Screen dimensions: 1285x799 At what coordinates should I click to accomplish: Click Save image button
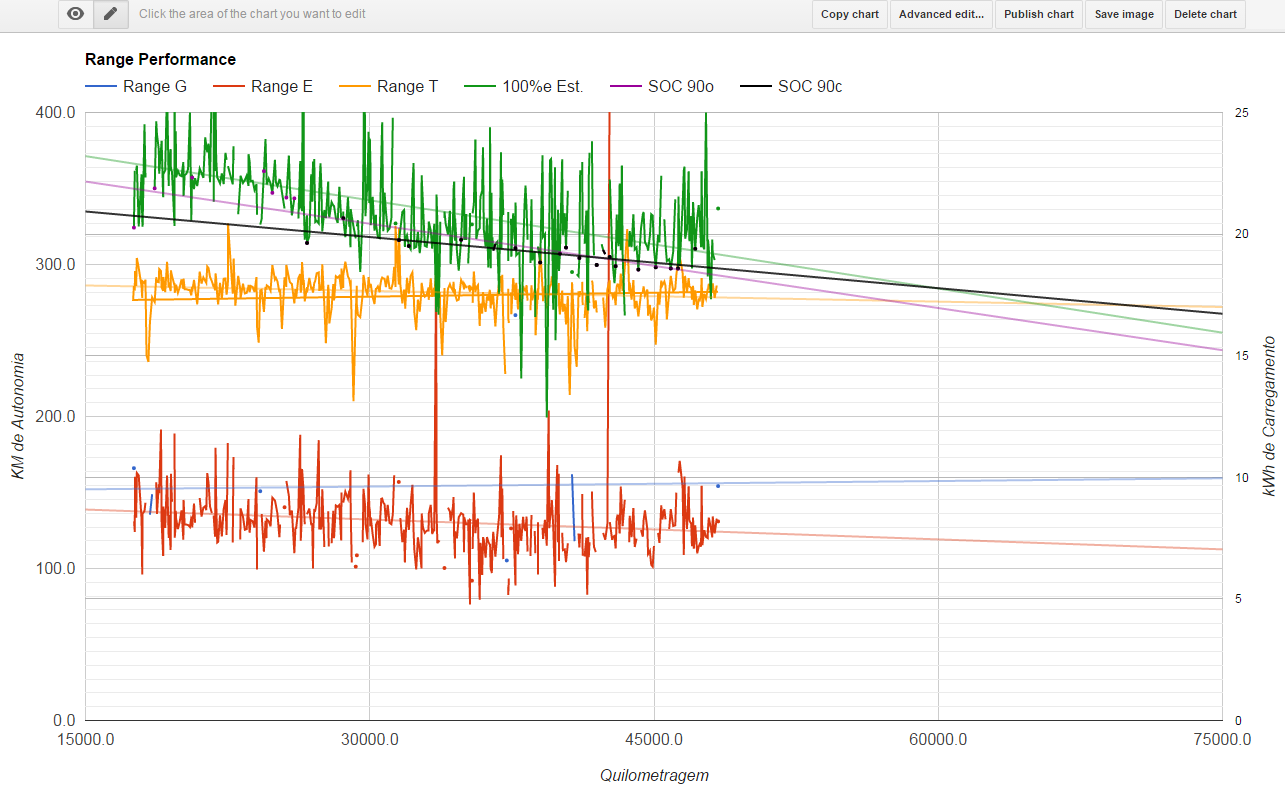point(1123,14)
